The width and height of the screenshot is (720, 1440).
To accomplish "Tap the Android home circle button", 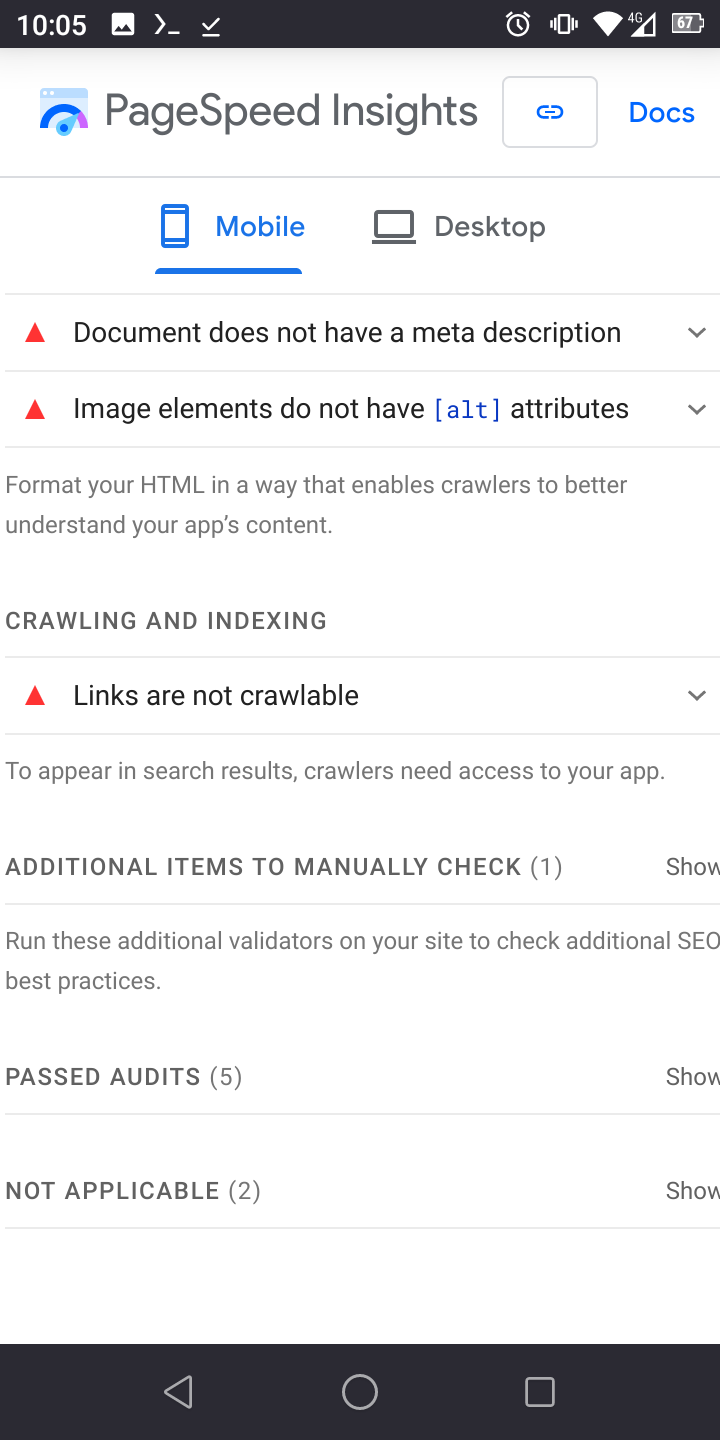I will click(x=360, y=1391).
